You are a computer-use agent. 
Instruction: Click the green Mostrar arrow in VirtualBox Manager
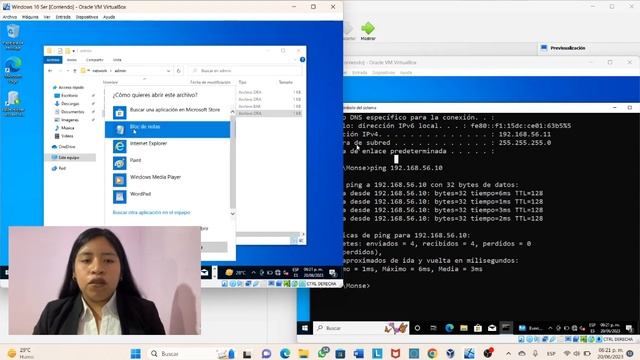368,31
